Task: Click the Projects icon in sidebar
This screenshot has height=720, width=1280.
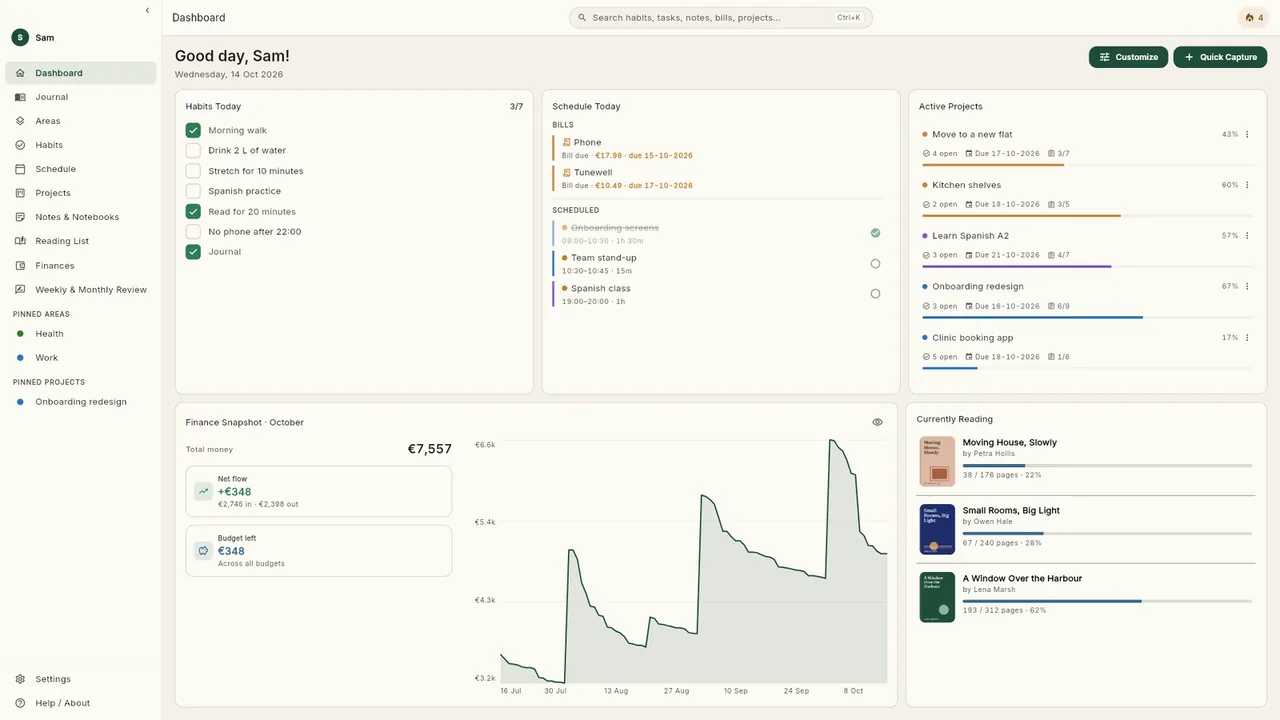Action: pos(20,193)
